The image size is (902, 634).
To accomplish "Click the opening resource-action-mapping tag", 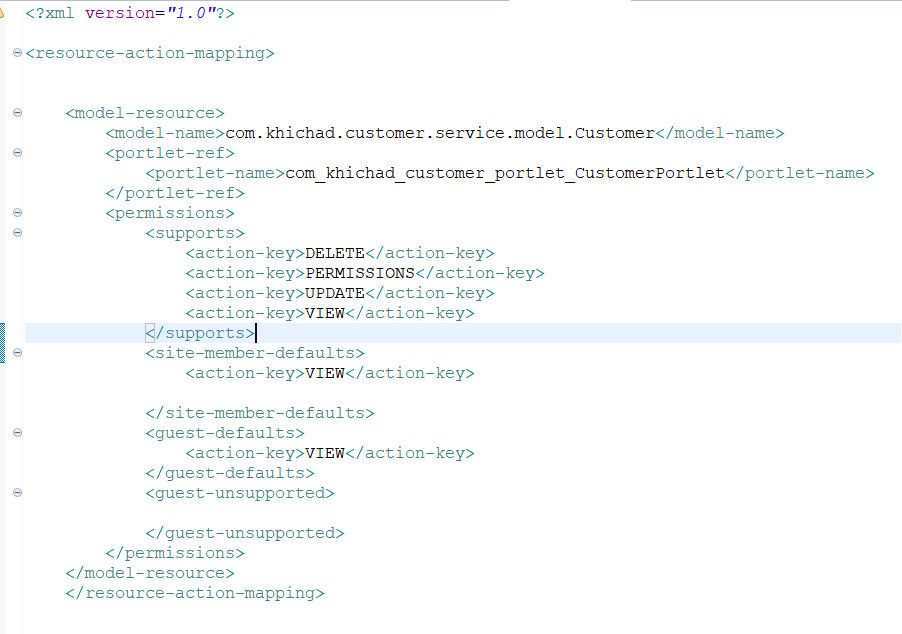I will pos(150,53).
